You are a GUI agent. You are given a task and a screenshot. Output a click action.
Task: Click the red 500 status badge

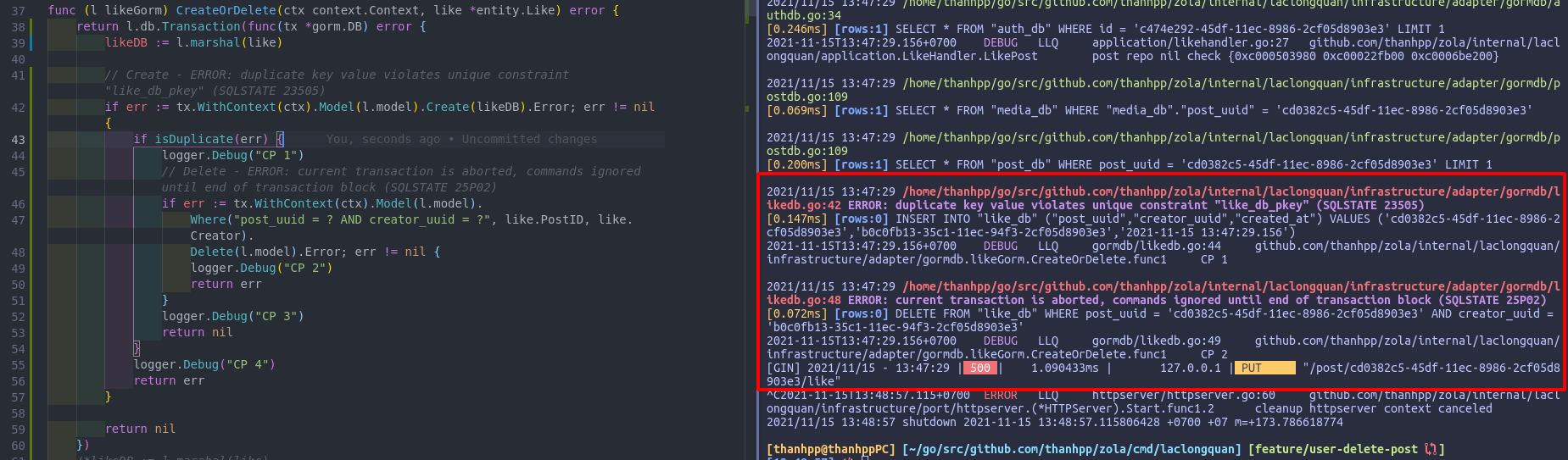(x=980, y=368)
